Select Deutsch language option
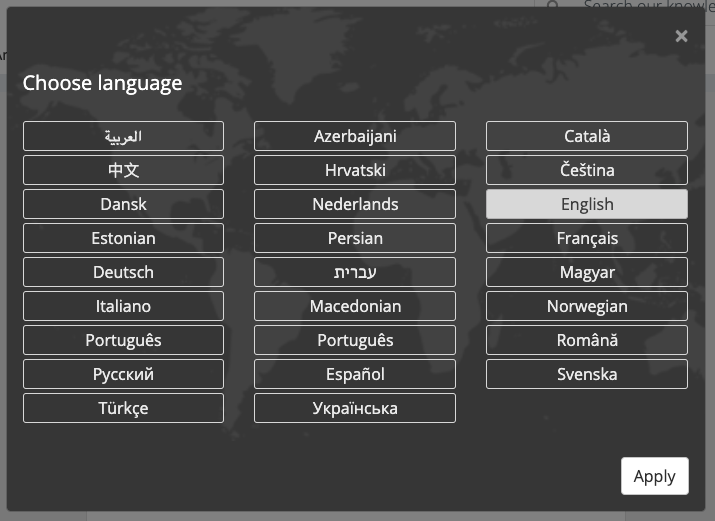Screen dimensions: 715x521 (124, 272)
